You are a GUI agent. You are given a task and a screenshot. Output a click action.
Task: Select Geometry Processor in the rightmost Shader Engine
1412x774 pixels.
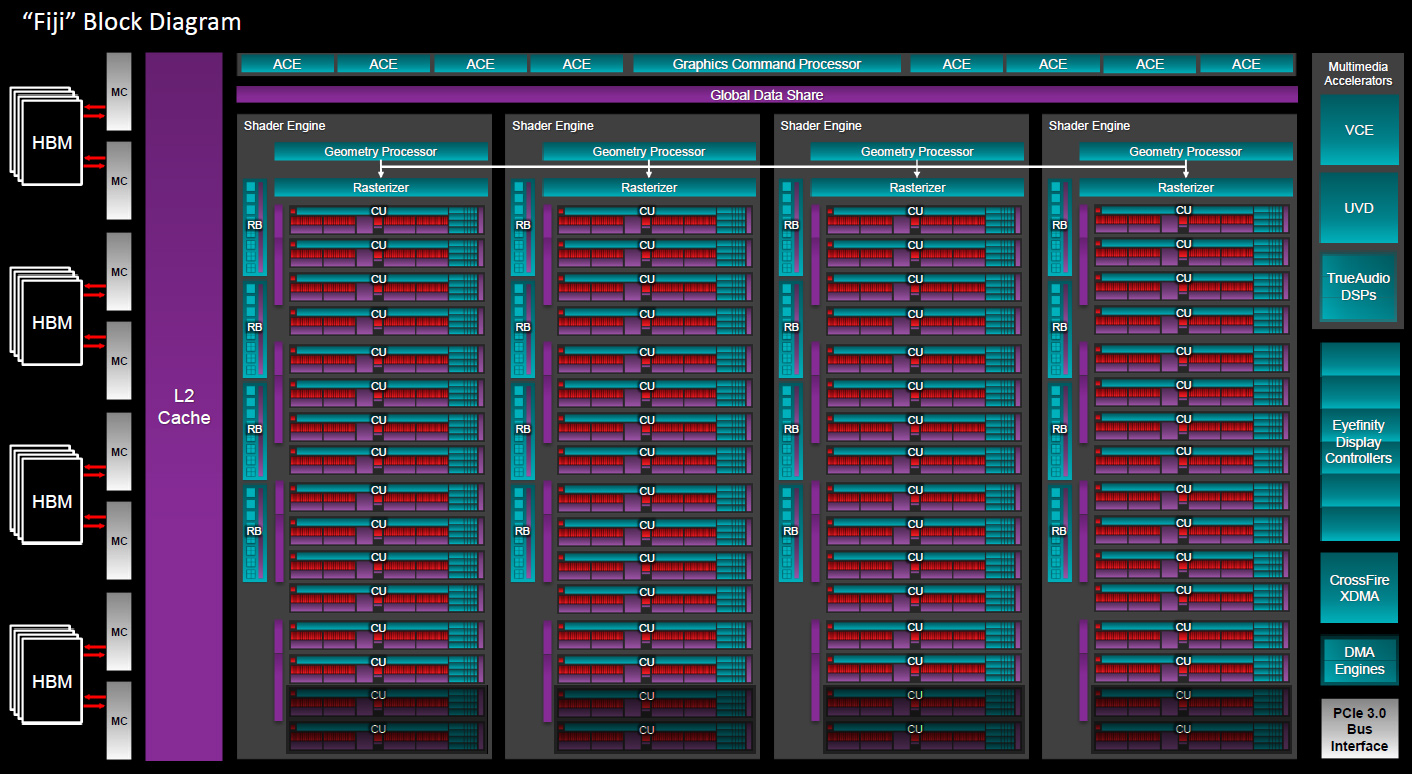click(x=1185, y=152)
